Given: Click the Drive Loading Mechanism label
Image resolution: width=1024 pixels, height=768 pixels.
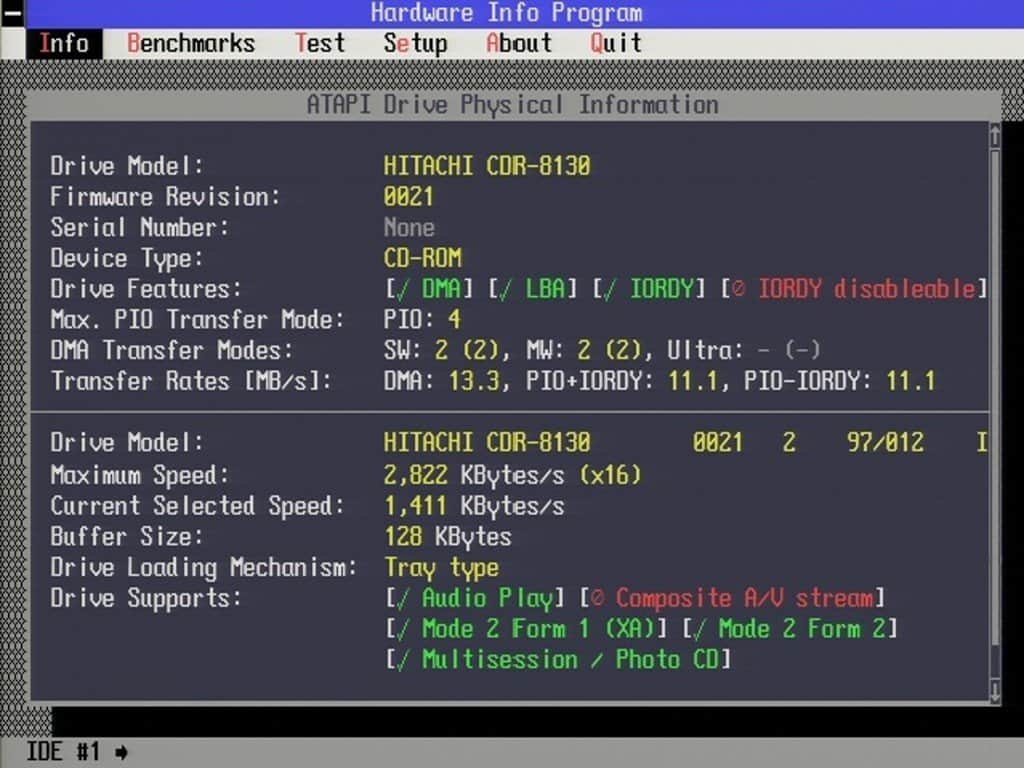Looking at the screenshot, I should pyautogui.click(x=204, y=568).
